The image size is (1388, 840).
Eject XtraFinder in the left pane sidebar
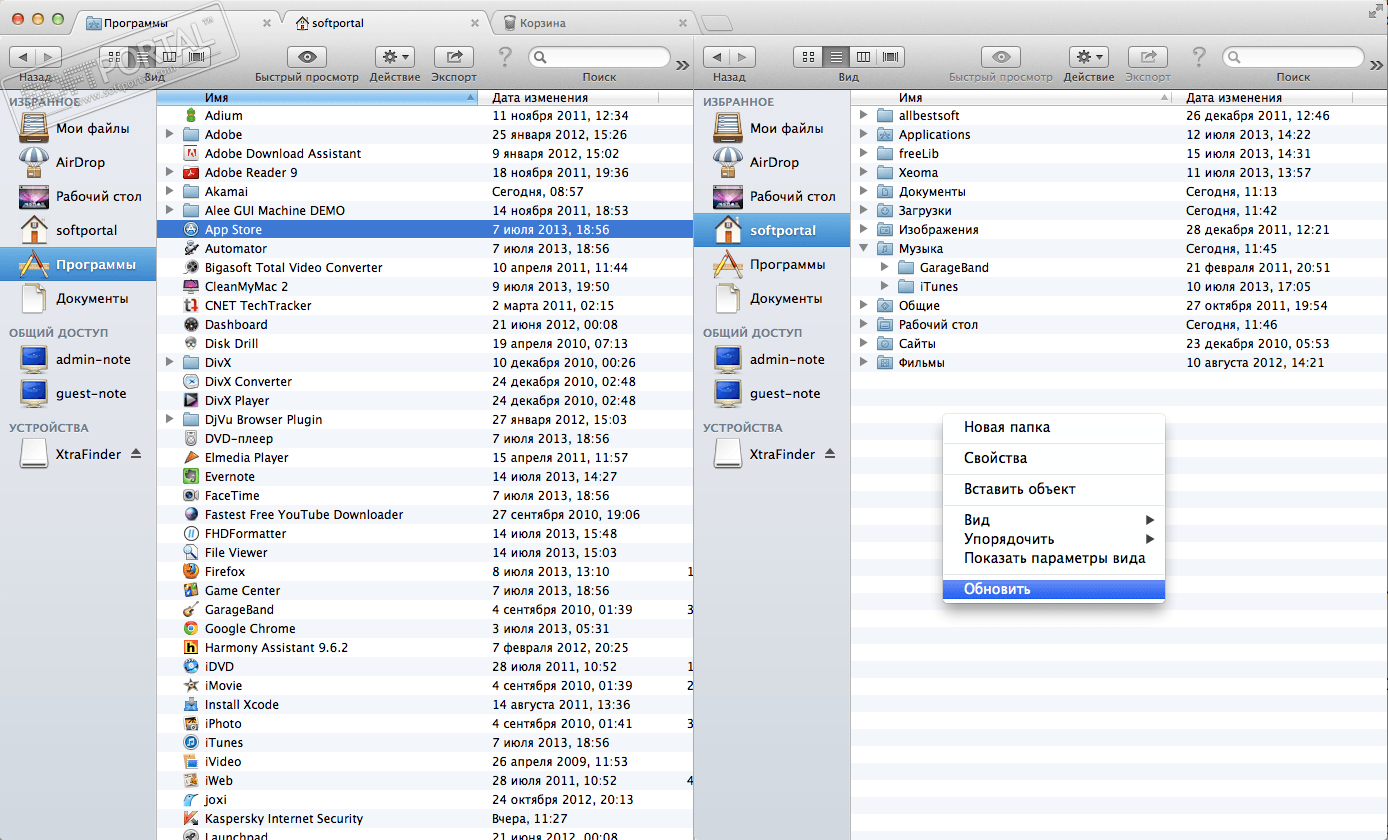(x=136, y=454)
